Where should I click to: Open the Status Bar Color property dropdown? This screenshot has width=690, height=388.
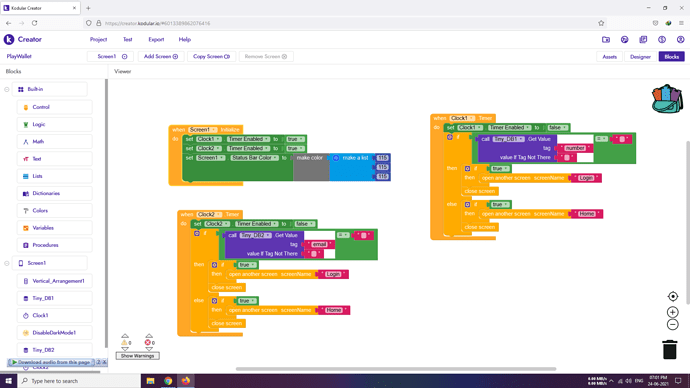(255, 157)
